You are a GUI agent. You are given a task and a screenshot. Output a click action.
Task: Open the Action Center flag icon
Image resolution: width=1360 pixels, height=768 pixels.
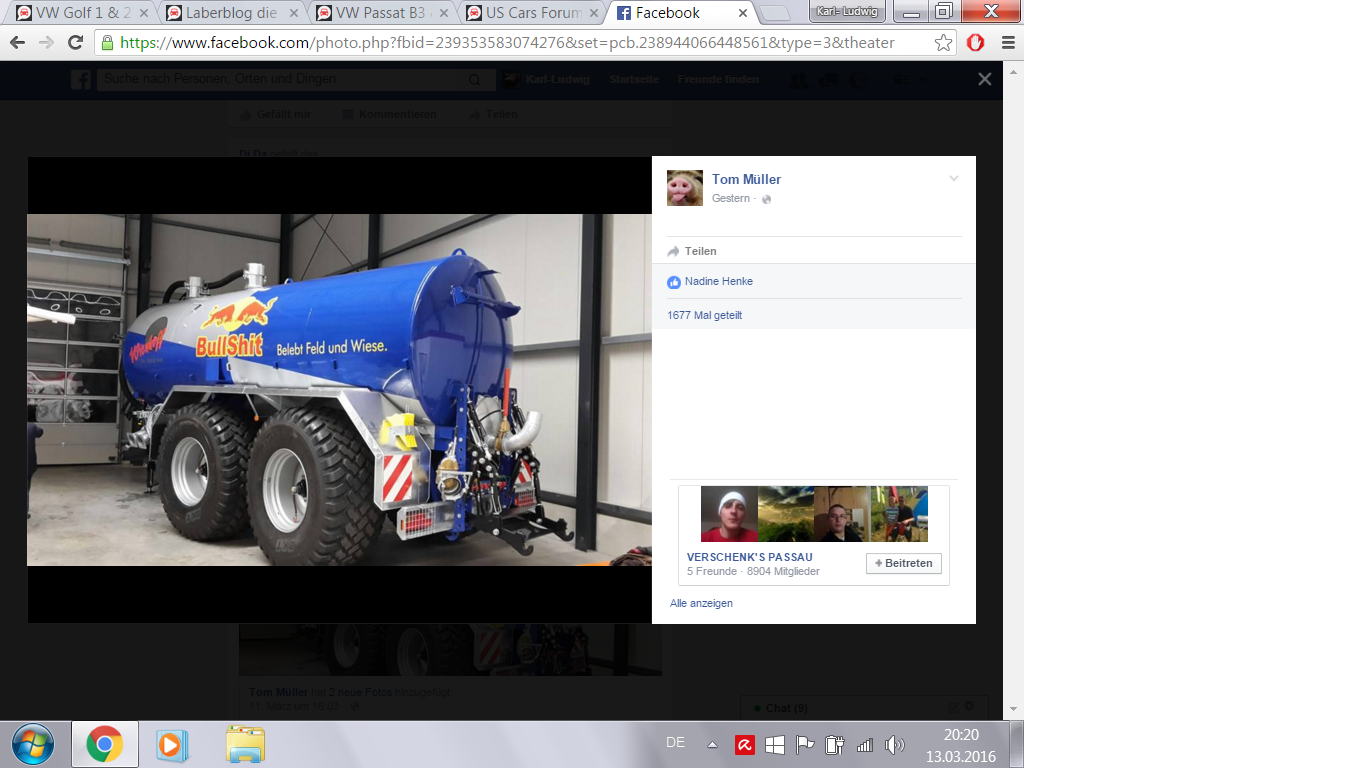click(x=804, y=744)
